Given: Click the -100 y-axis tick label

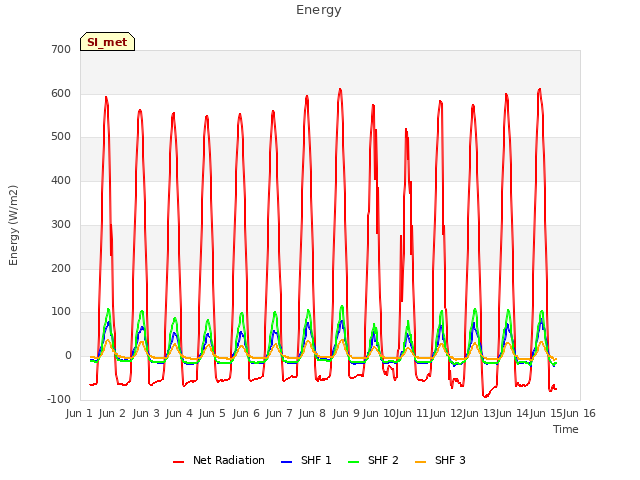Looking at the screenshot, I should (59, 399).
